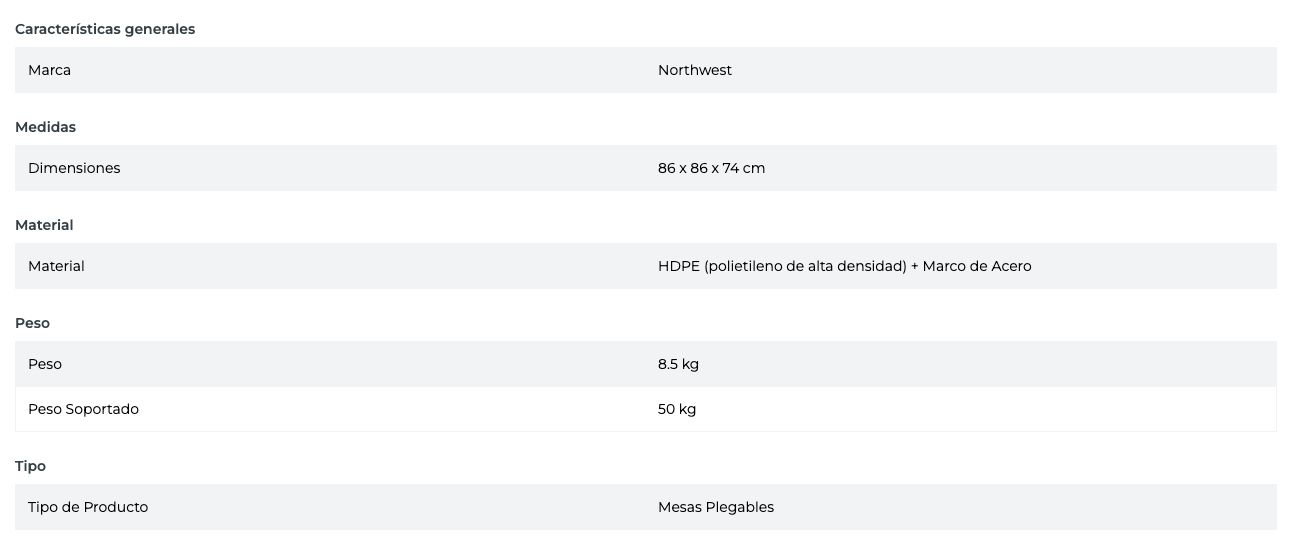1294x544 pixels.
Task: Click the 'Tipo de Producto' row label
Action: 88,507
